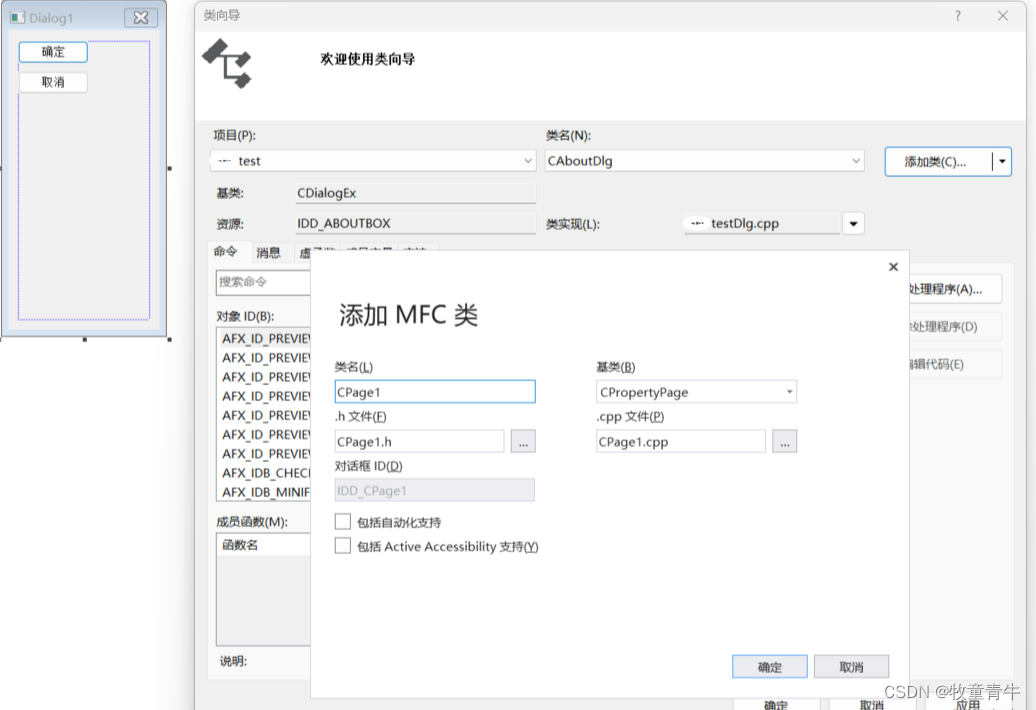This screenshot has width=1036, height=710.
Task: Select the AFX_IDB_CHECK list item
Action: [265, 473]
